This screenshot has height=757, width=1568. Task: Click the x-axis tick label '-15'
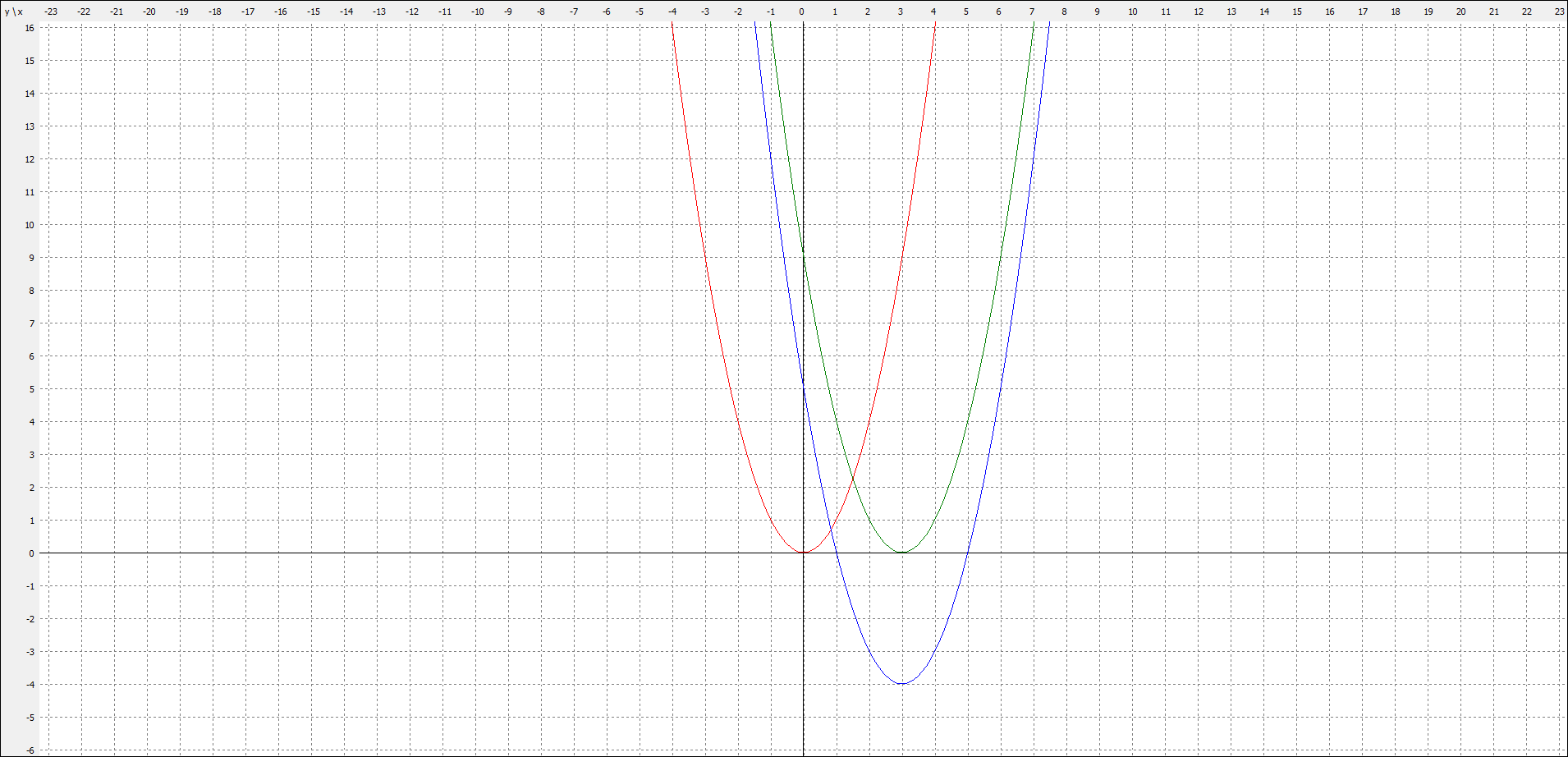pyautogui.click(x=313, y=11)
